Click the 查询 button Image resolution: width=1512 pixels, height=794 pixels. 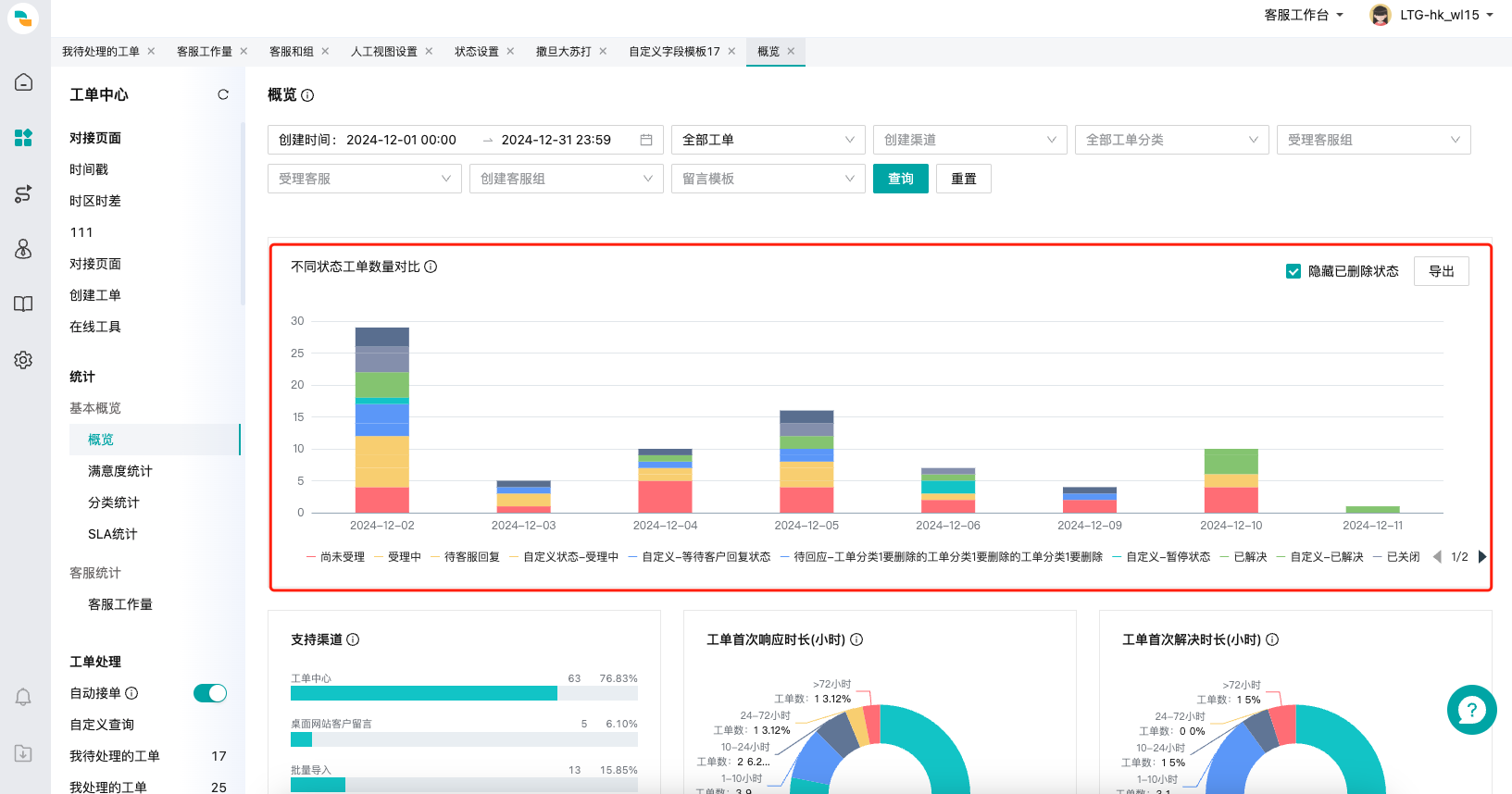[901, 179]
